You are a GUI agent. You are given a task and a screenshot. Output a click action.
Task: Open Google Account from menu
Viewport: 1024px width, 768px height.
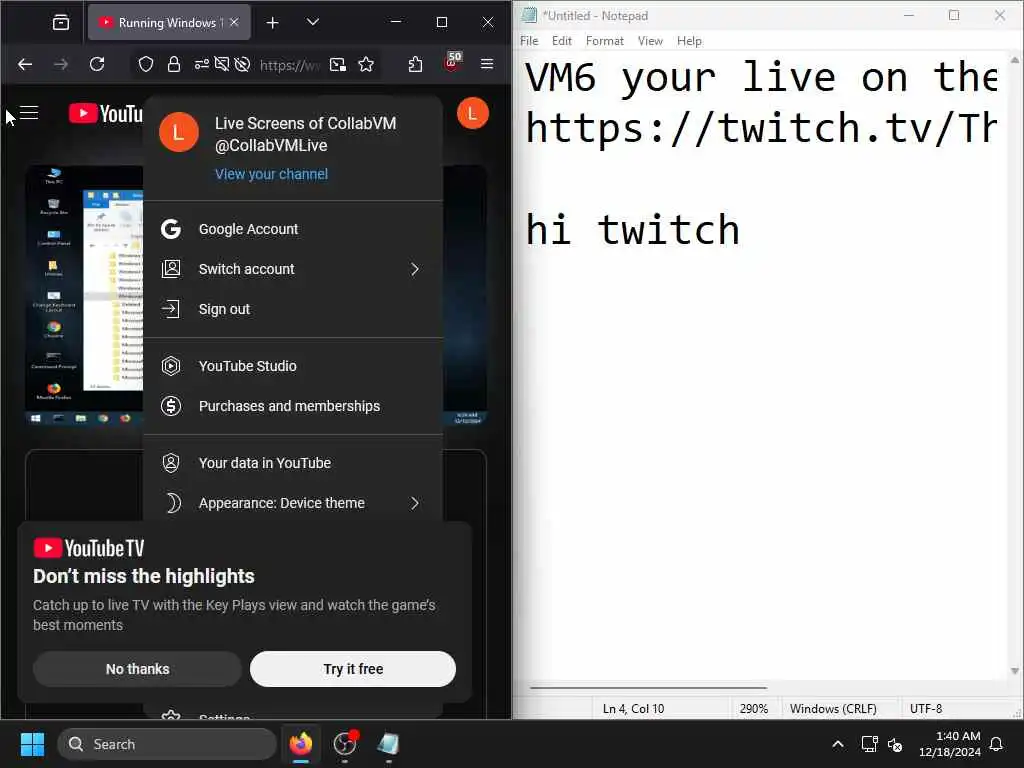coord(293,229)
